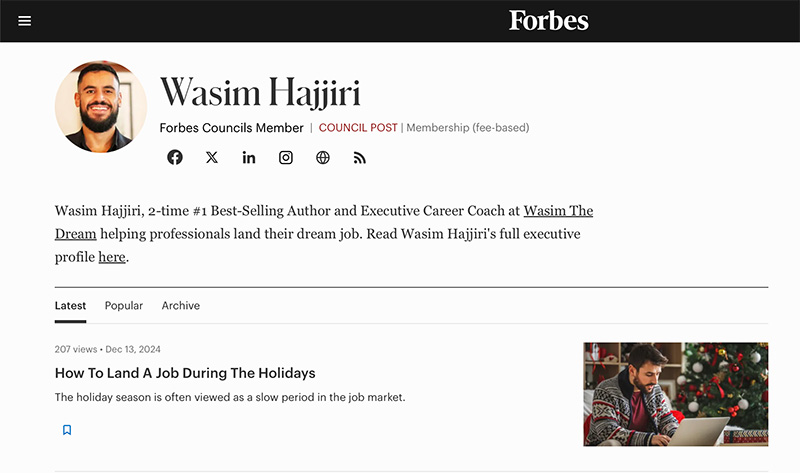Open Wasim Hajjiri's Facebook profile icon
Viewport: 800px width, 473px height.
pyautogui.click(x=174, y=157)
